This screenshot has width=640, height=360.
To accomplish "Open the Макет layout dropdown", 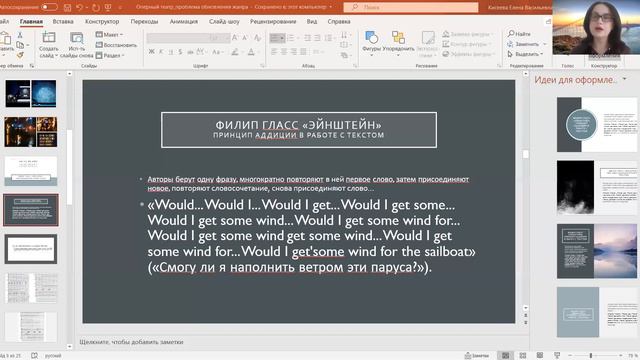I will (x=109, y=35).
